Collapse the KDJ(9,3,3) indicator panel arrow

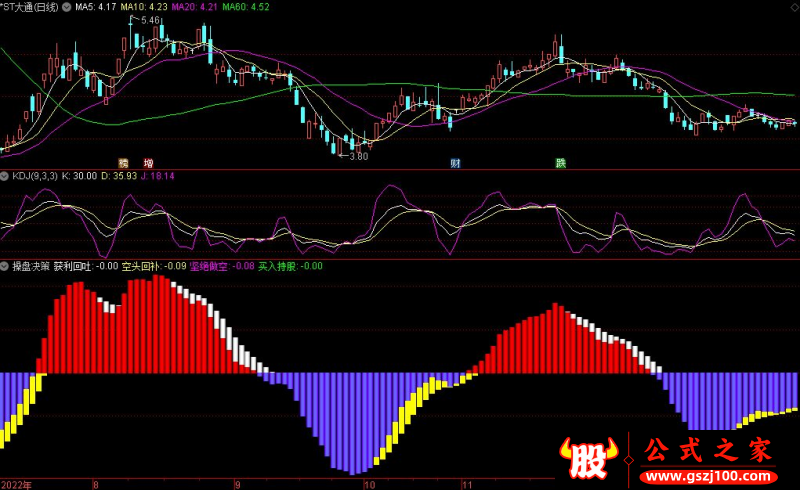tap(5, 176)
